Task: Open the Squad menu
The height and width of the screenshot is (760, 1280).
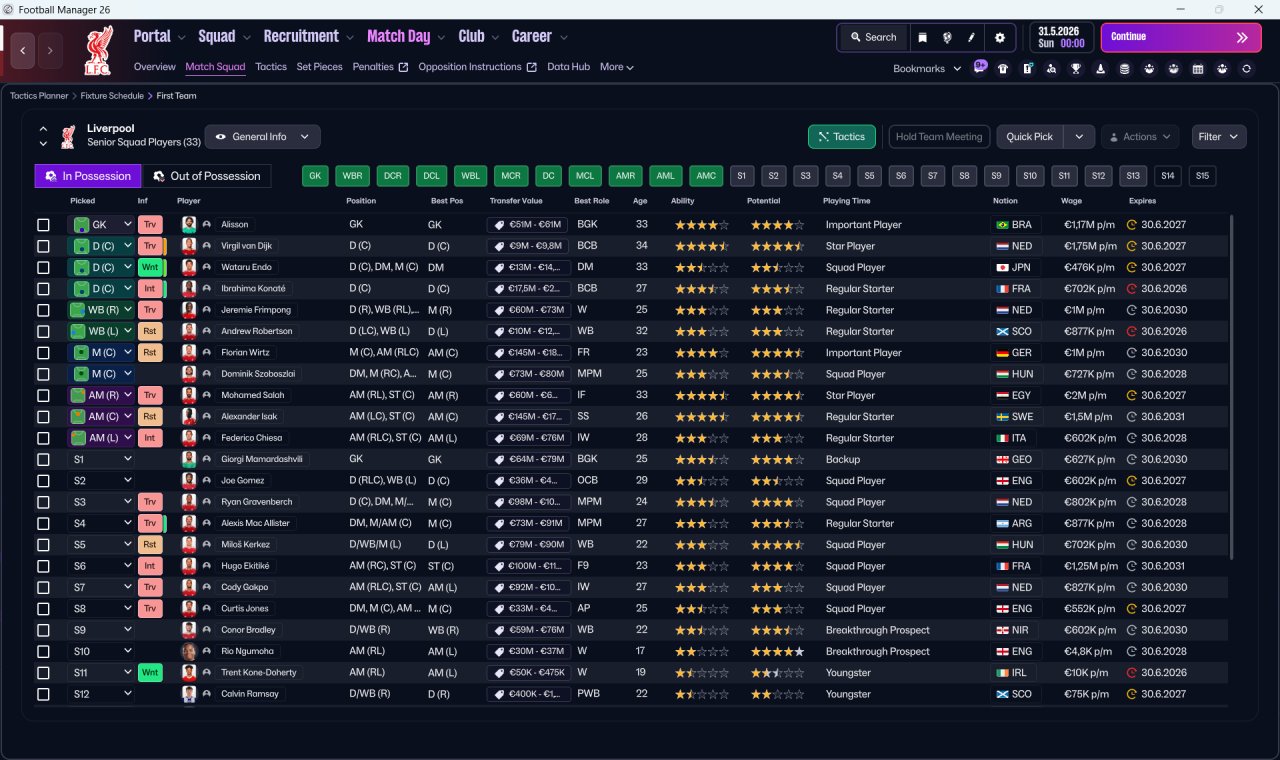Action: [224, 37]
